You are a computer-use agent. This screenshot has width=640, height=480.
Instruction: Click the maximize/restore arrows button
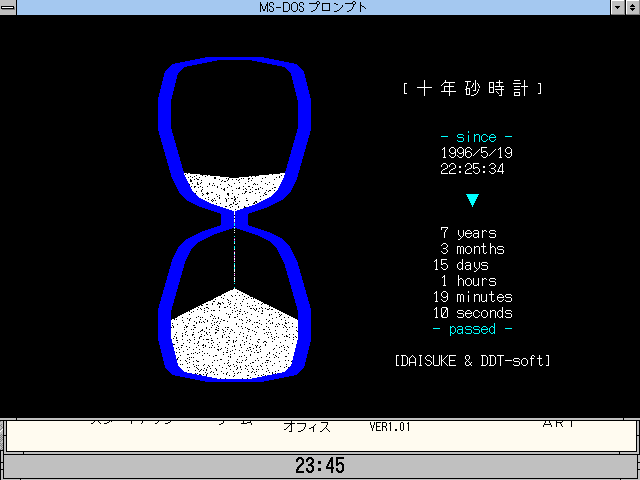(x=633, y=7)
